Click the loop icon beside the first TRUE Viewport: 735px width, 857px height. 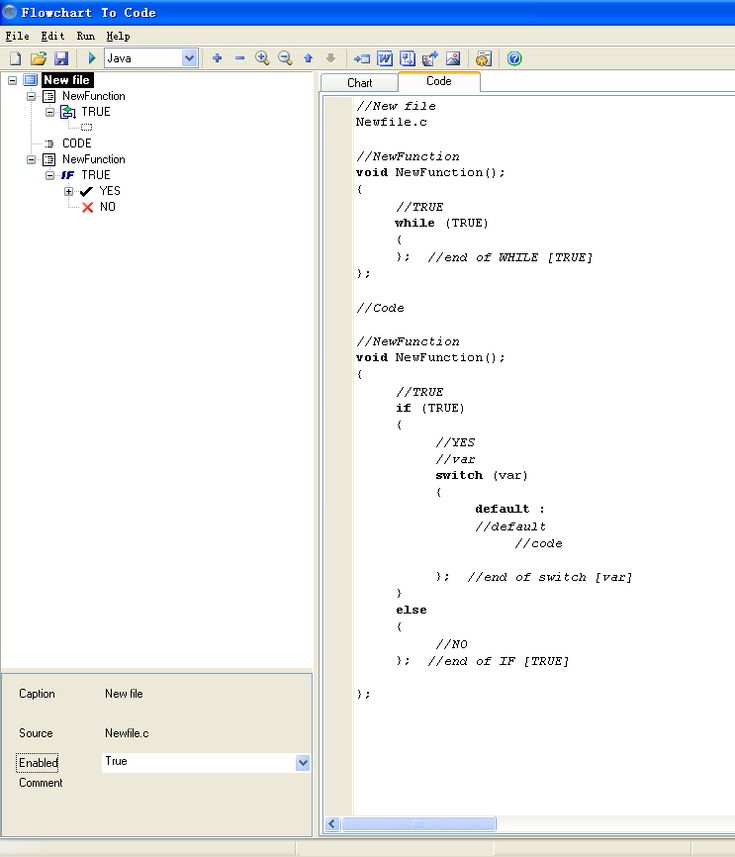click(68, 112)
